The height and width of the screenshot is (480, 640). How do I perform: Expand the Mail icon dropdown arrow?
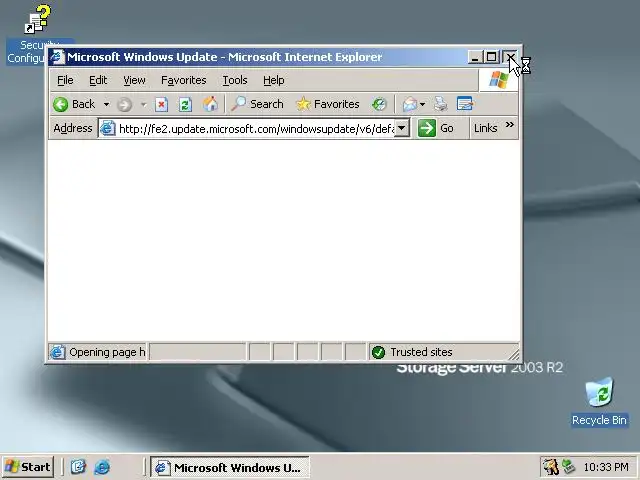(422, 104)
